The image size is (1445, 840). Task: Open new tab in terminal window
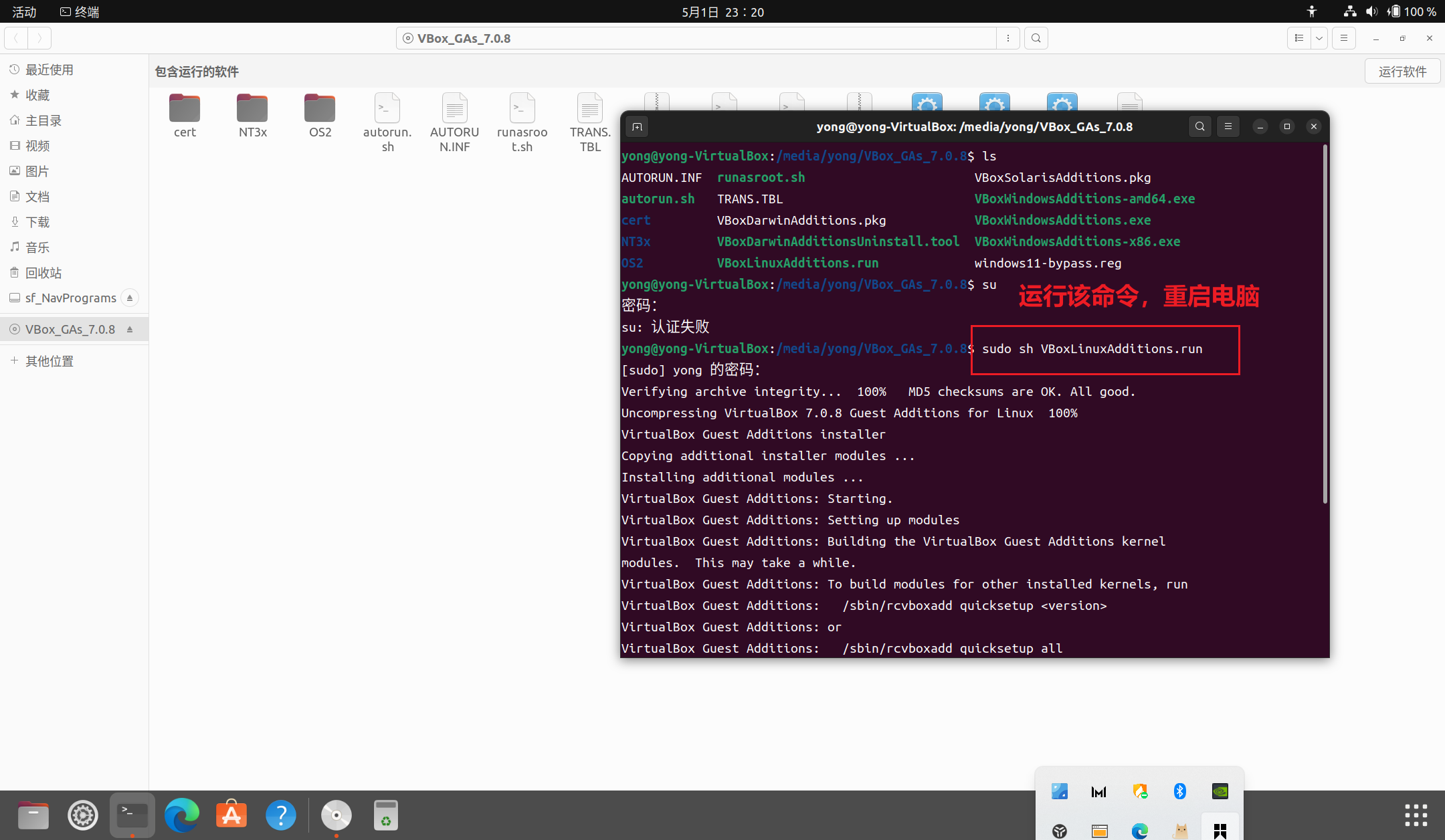pyautogui.click(x=637, y=126)
